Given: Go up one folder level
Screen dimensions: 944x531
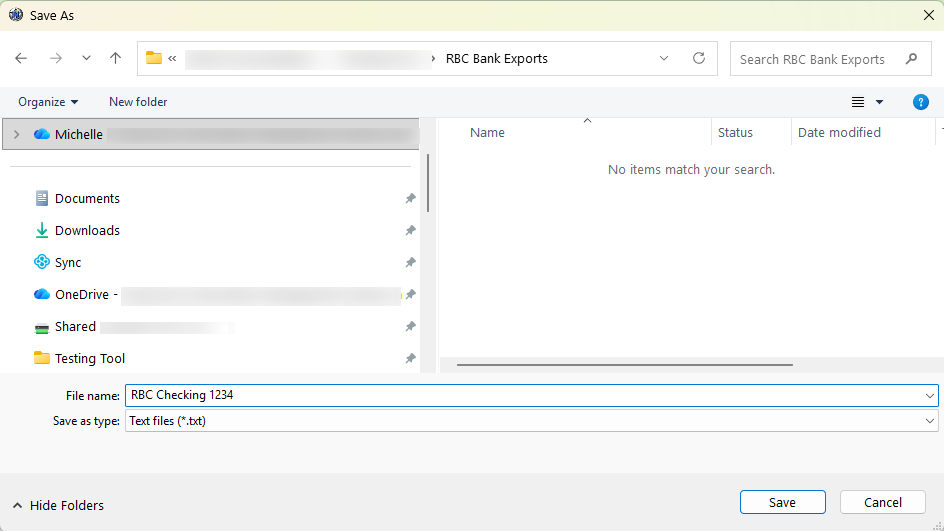Looking at the screenshot, I should (x=116, y=58).
